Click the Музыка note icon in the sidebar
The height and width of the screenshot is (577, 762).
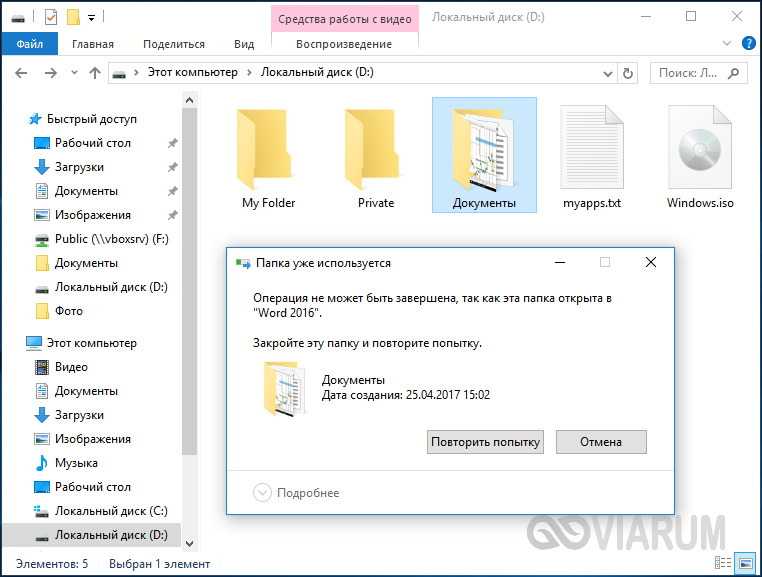click(x=42, y=463)
